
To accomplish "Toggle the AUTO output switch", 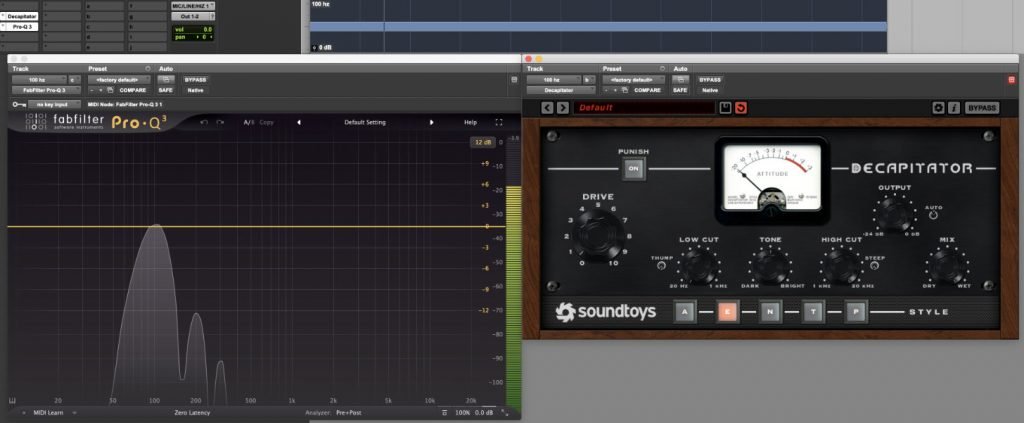I will [x=933, y=215].
